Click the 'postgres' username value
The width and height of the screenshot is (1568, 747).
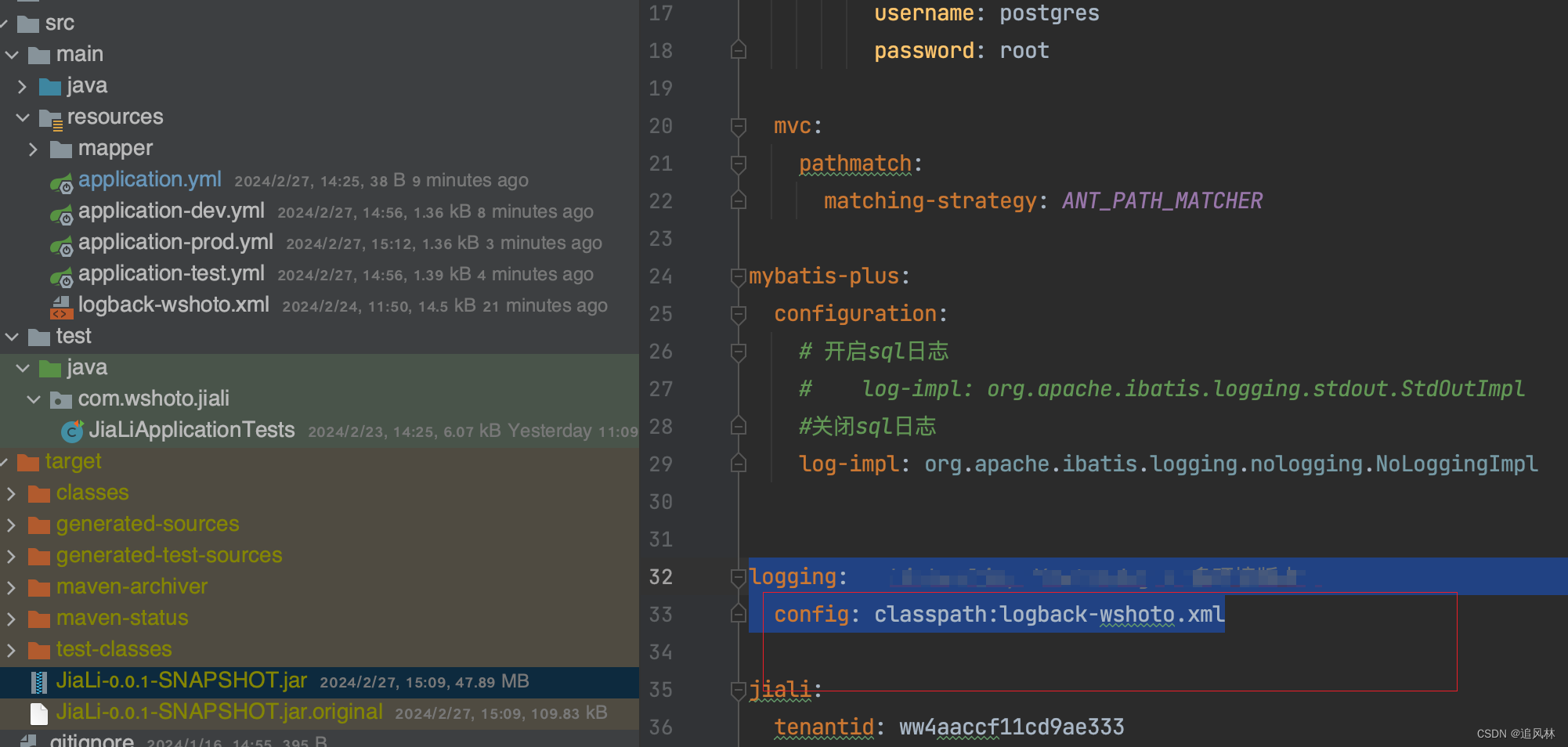click(1050, 13)
